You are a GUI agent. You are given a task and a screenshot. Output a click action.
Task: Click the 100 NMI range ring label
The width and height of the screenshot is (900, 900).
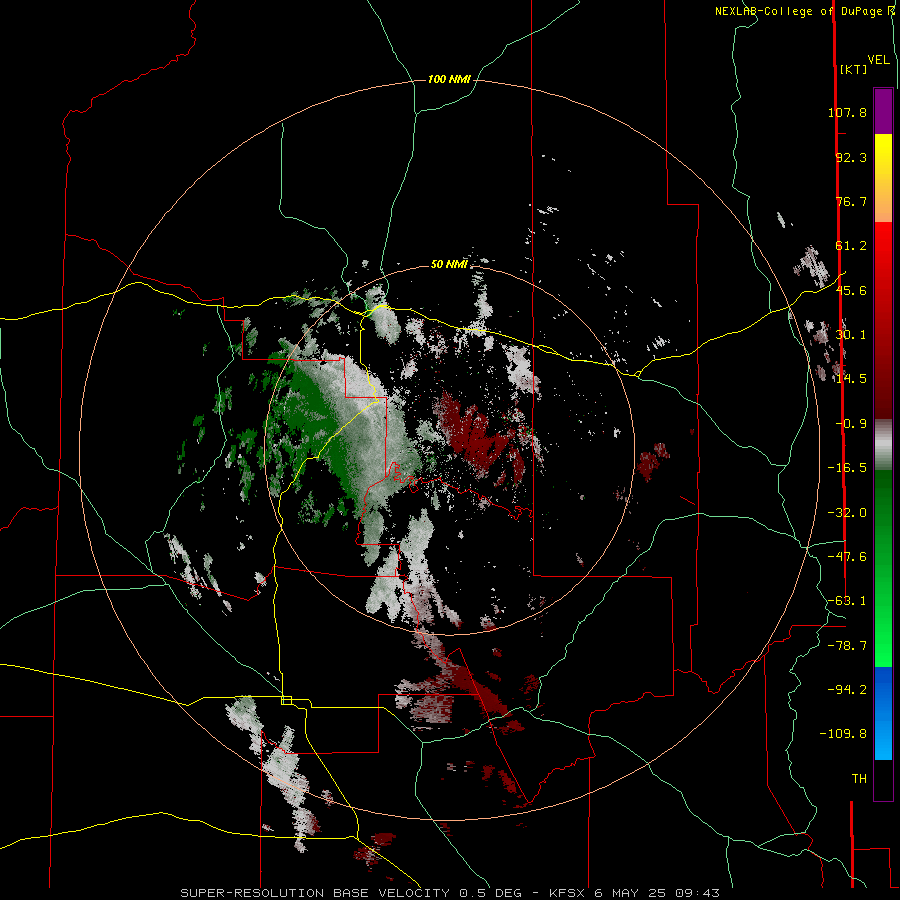[x=449, y=79]
